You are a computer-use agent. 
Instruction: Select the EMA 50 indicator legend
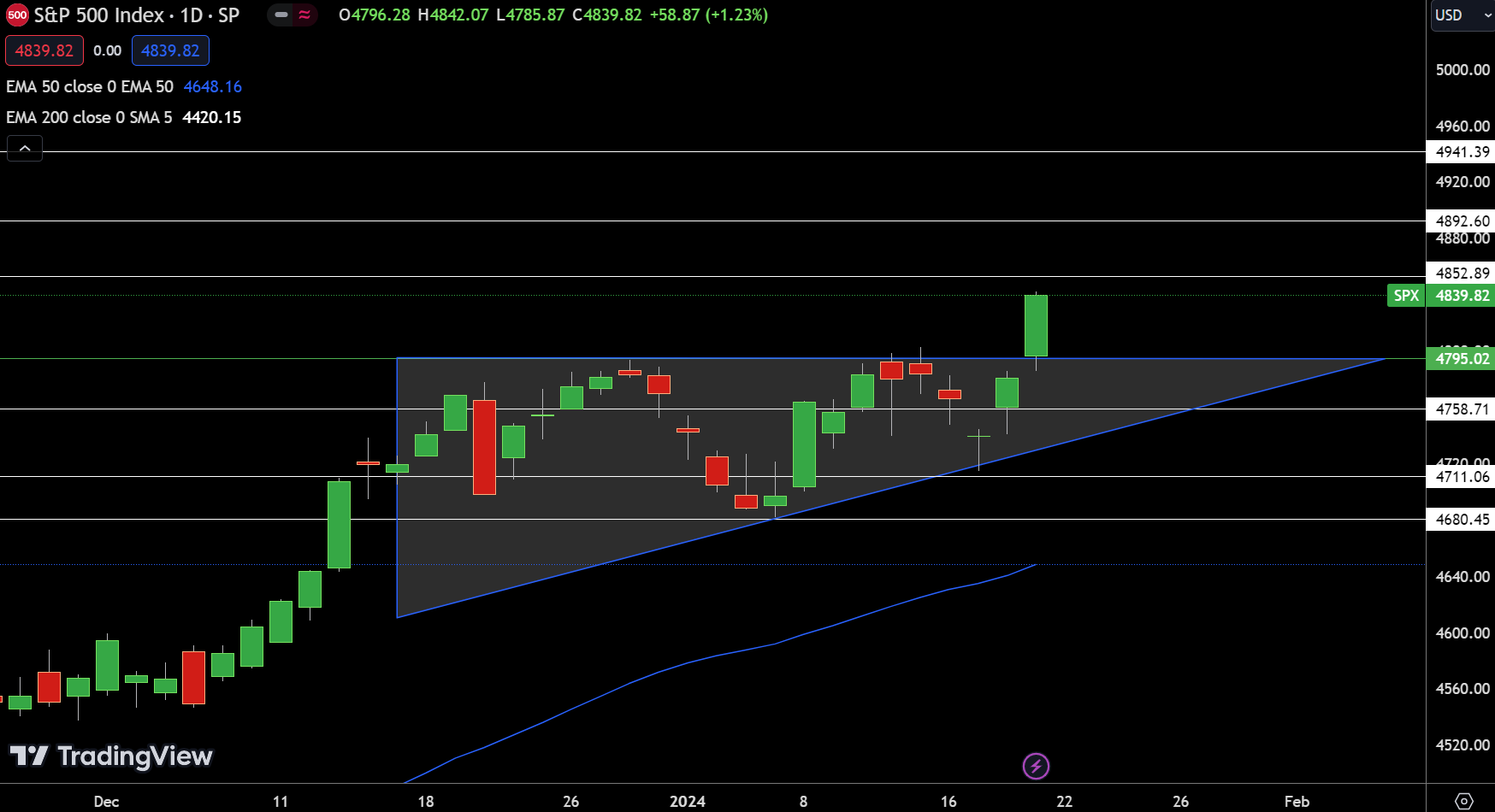click(90, 86)
